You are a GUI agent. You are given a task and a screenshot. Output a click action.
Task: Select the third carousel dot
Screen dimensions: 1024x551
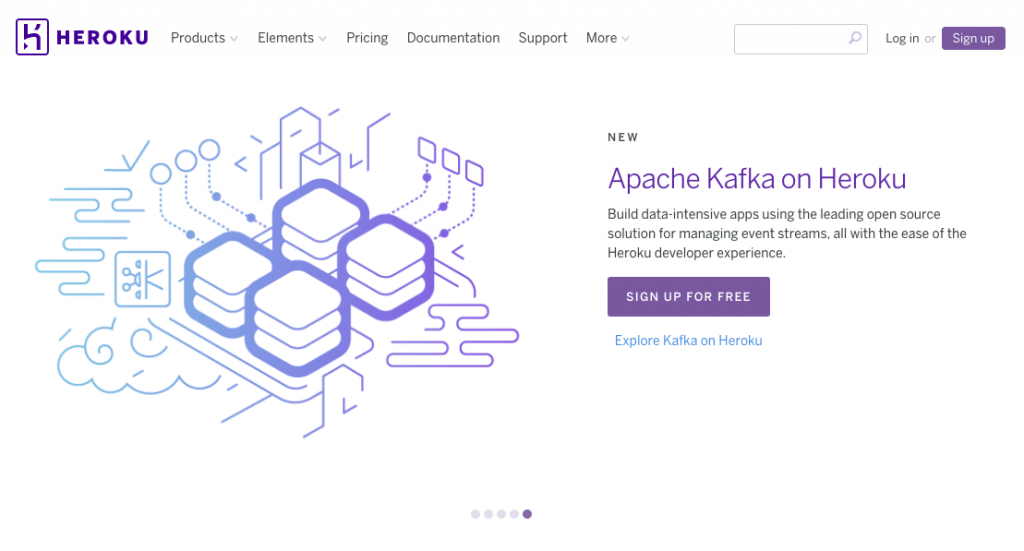[x=502, y=514]
